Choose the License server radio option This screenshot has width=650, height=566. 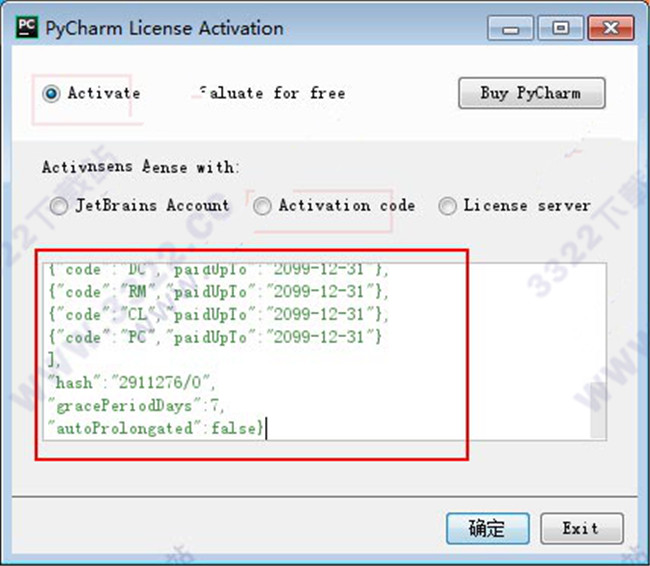coord(448,206)
